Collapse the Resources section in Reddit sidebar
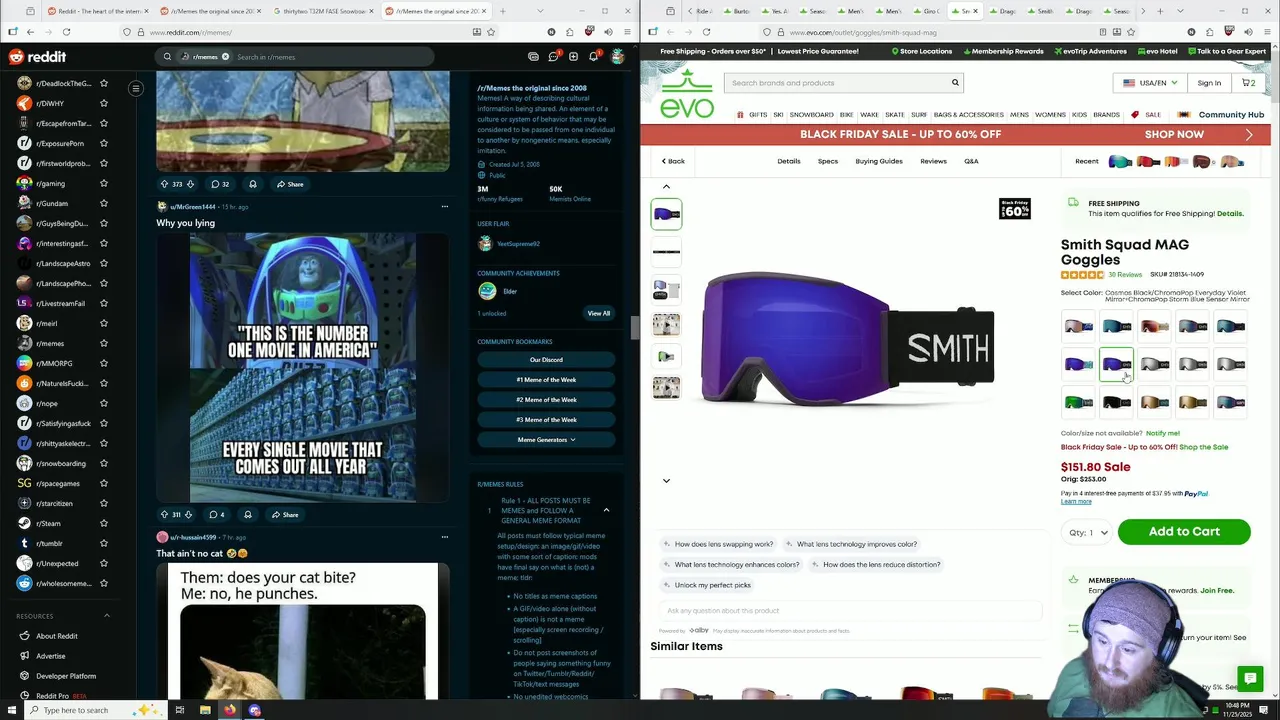 click(107, 616)
